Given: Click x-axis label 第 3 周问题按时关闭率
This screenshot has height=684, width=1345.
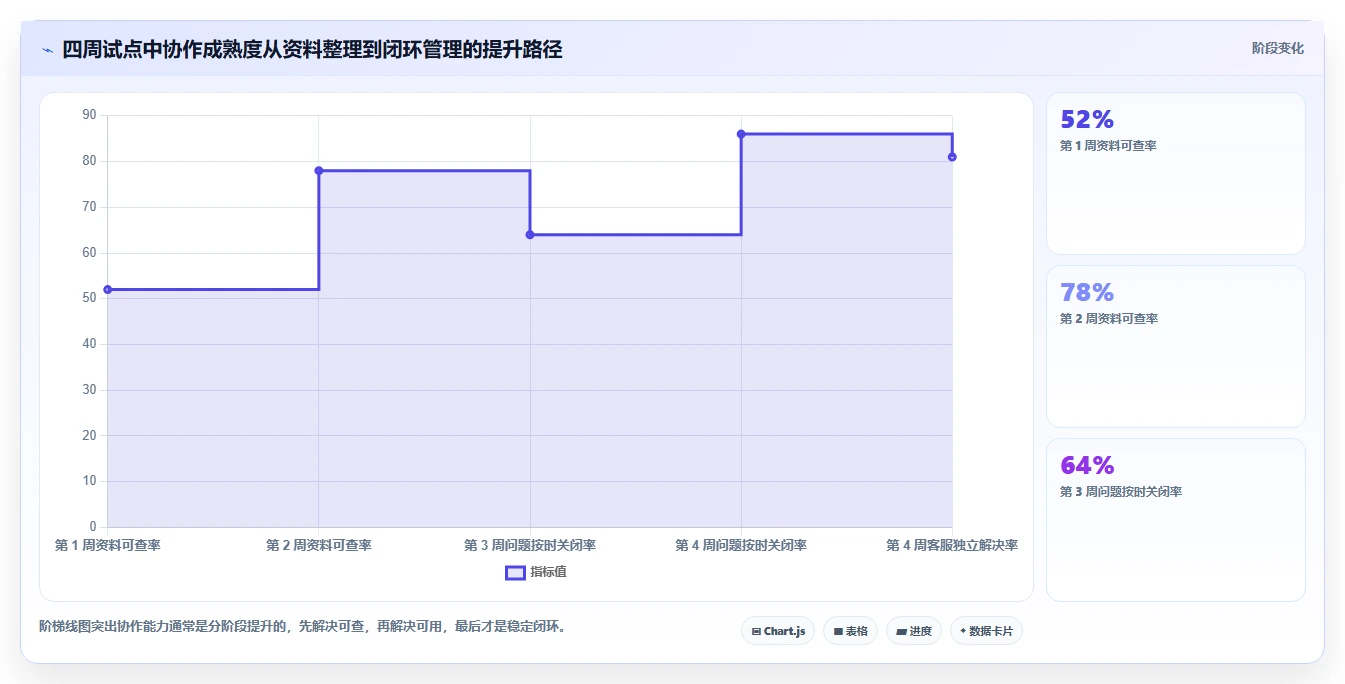Looking at the screenshot, I should click(530, 545).
